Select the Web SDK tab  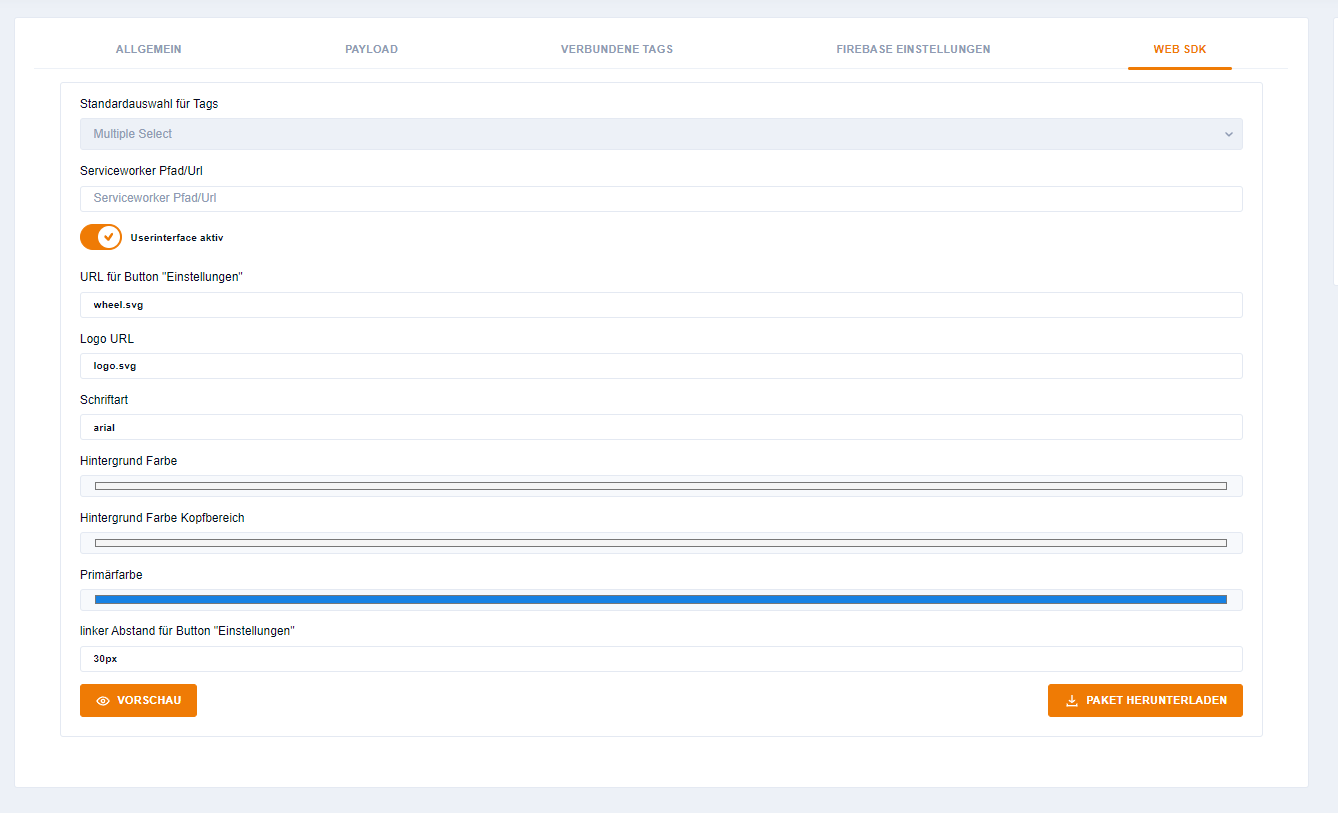point(1180,49)
